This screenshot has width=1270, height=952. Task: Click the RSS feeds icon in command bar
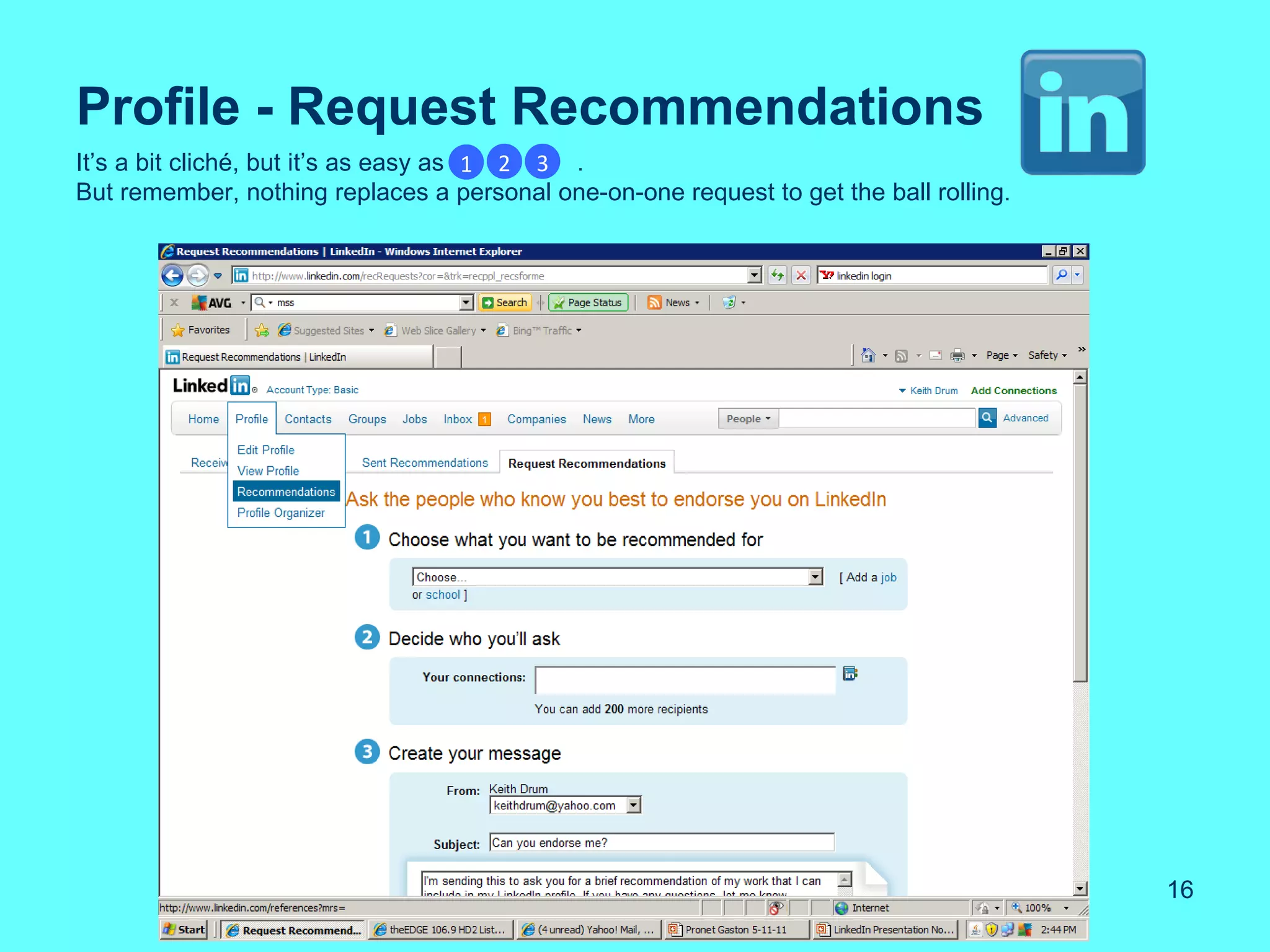902,355
